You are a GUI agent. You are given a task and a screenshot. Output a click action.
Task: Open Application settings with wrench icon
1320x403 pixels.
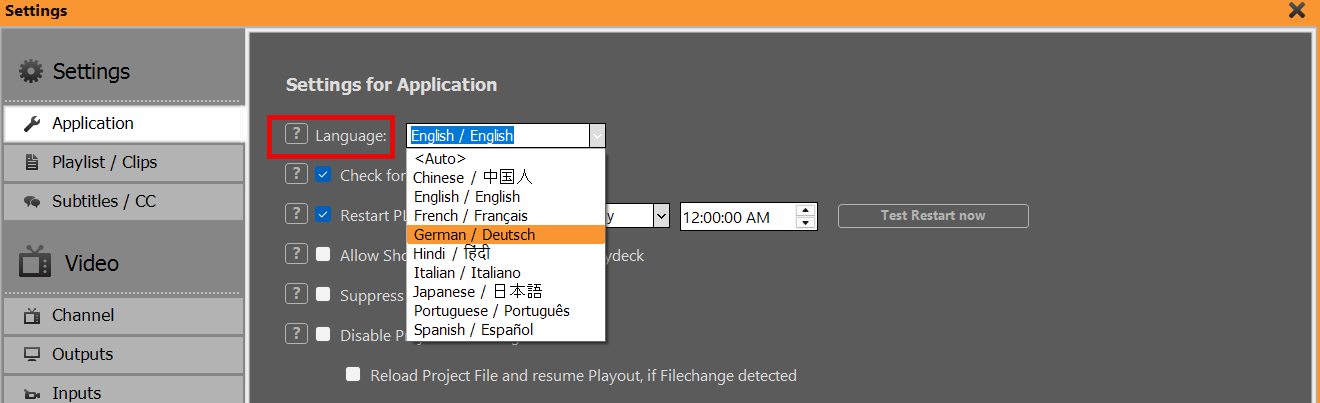[x=123, y=123]
